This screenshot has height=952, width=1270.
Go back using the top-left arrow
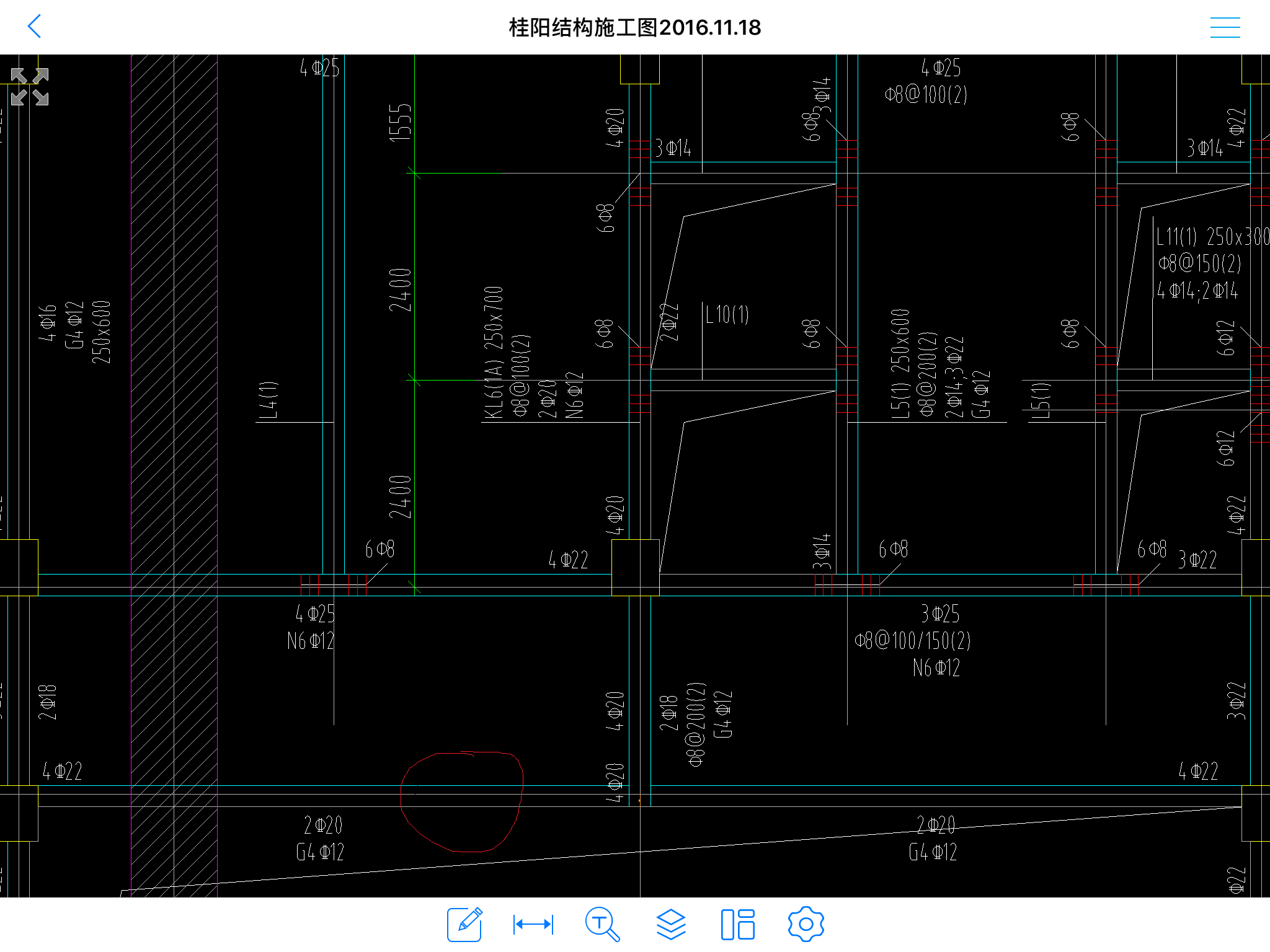click(x=35, y=27)
